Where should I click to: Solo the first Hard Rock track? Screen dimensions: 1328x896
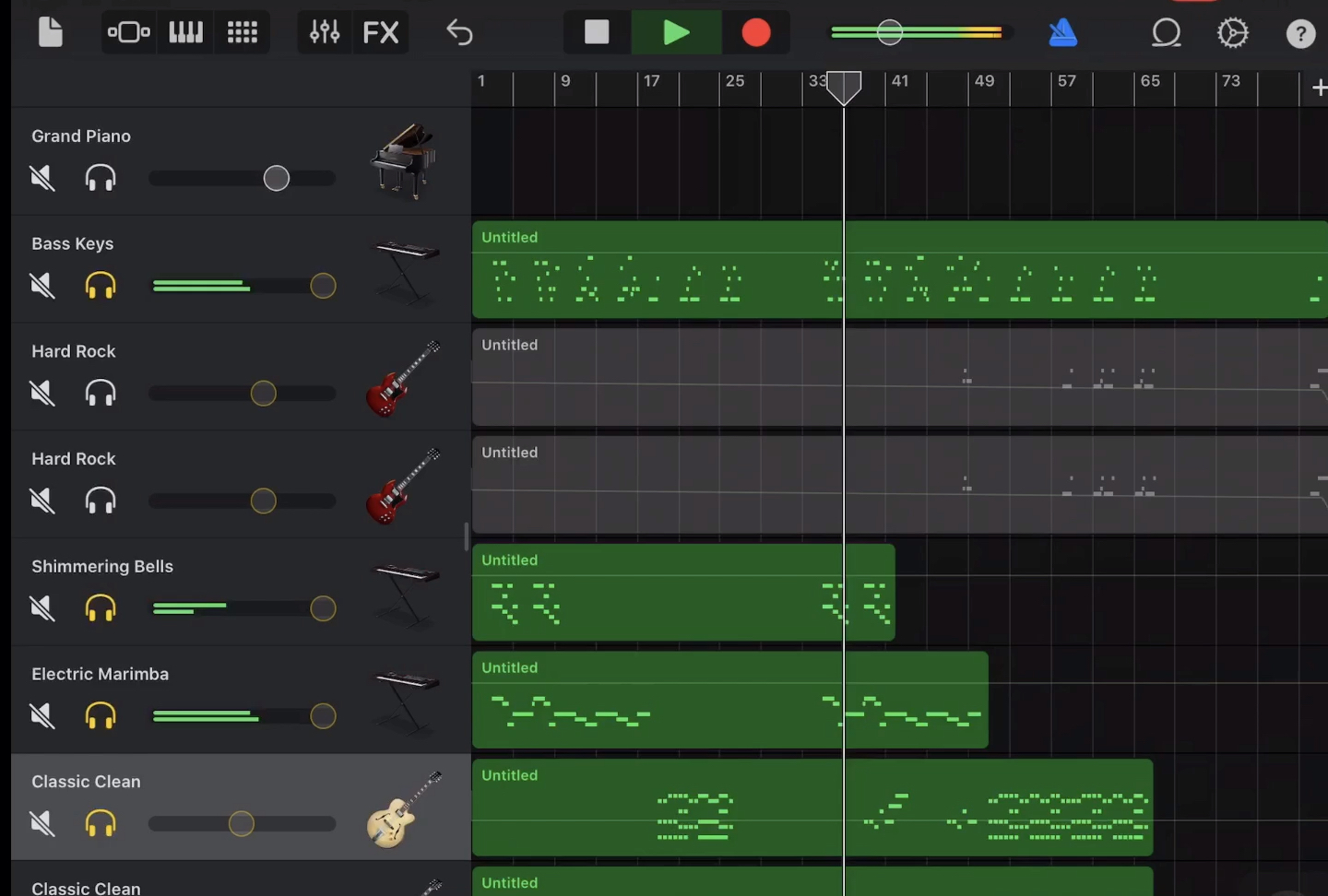(101, 394)
